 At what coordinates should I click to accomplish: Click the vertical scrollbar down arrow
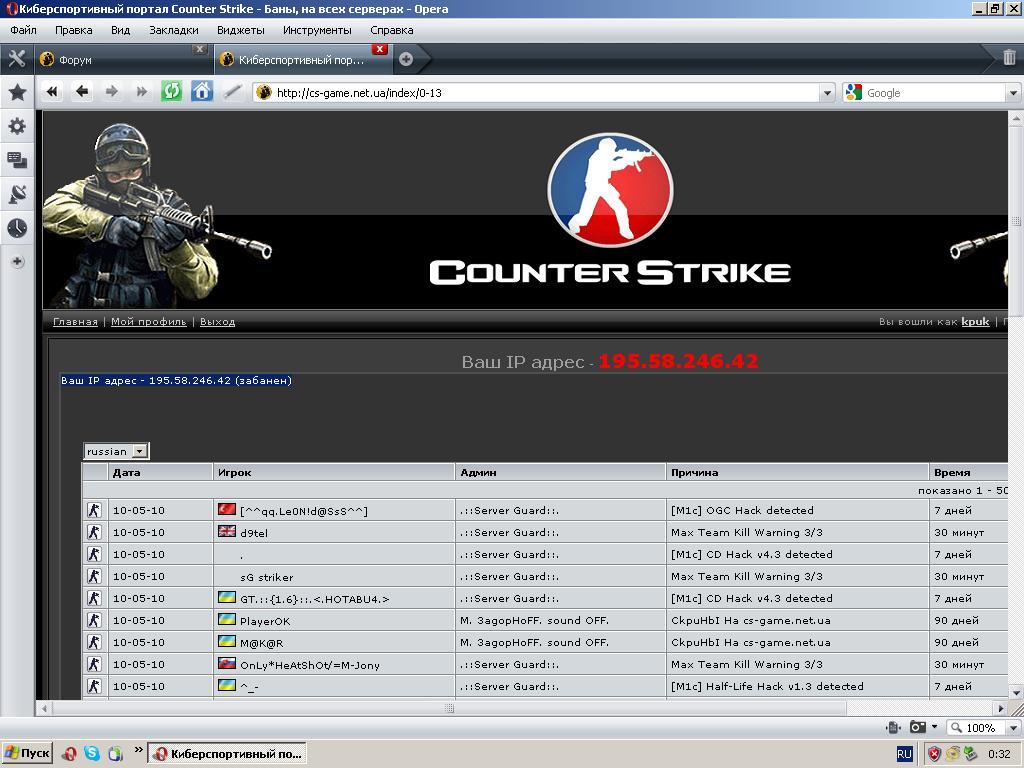[1016, 692]
